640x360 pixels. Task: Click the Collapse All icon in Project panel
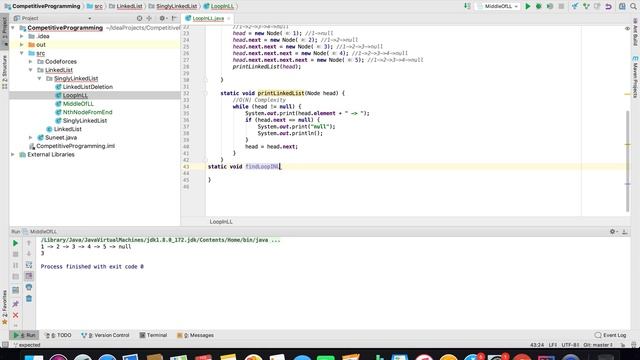(x=149, y=18)
